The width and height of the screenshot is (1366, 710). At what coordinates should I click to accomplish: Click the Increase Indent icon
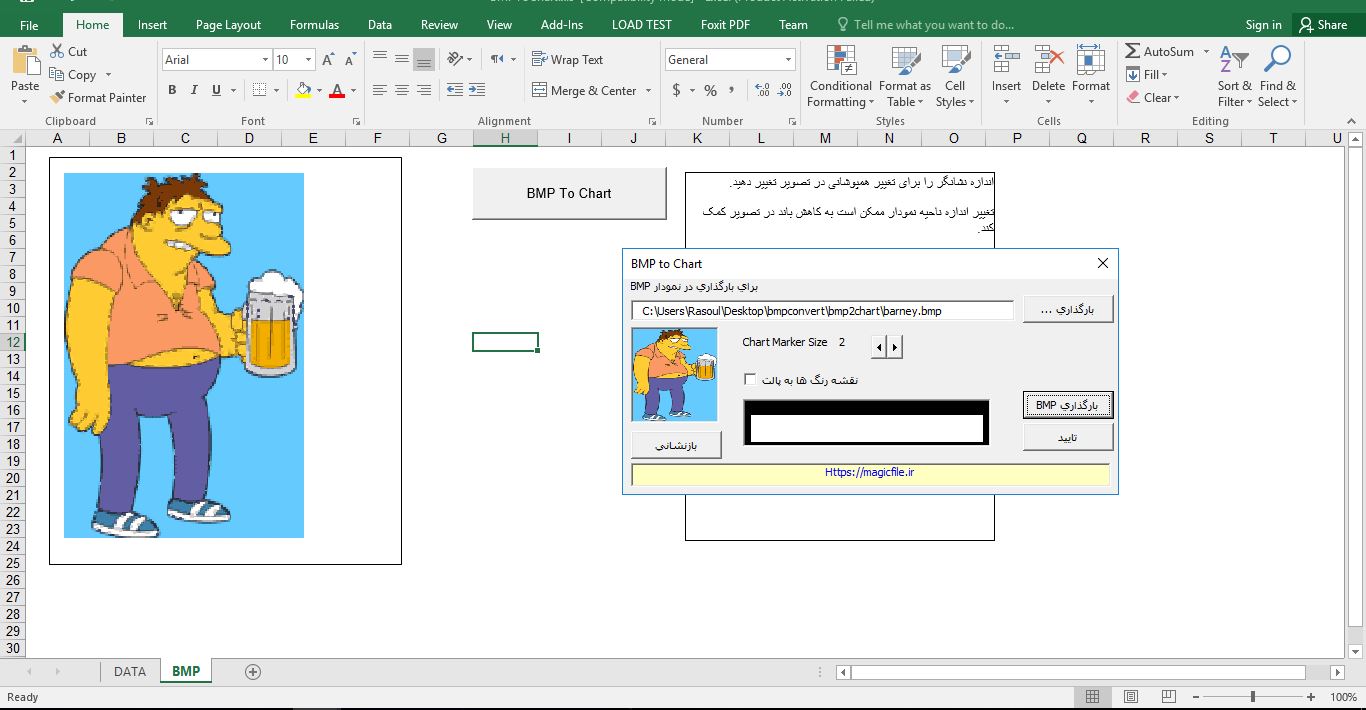point(477,90)
